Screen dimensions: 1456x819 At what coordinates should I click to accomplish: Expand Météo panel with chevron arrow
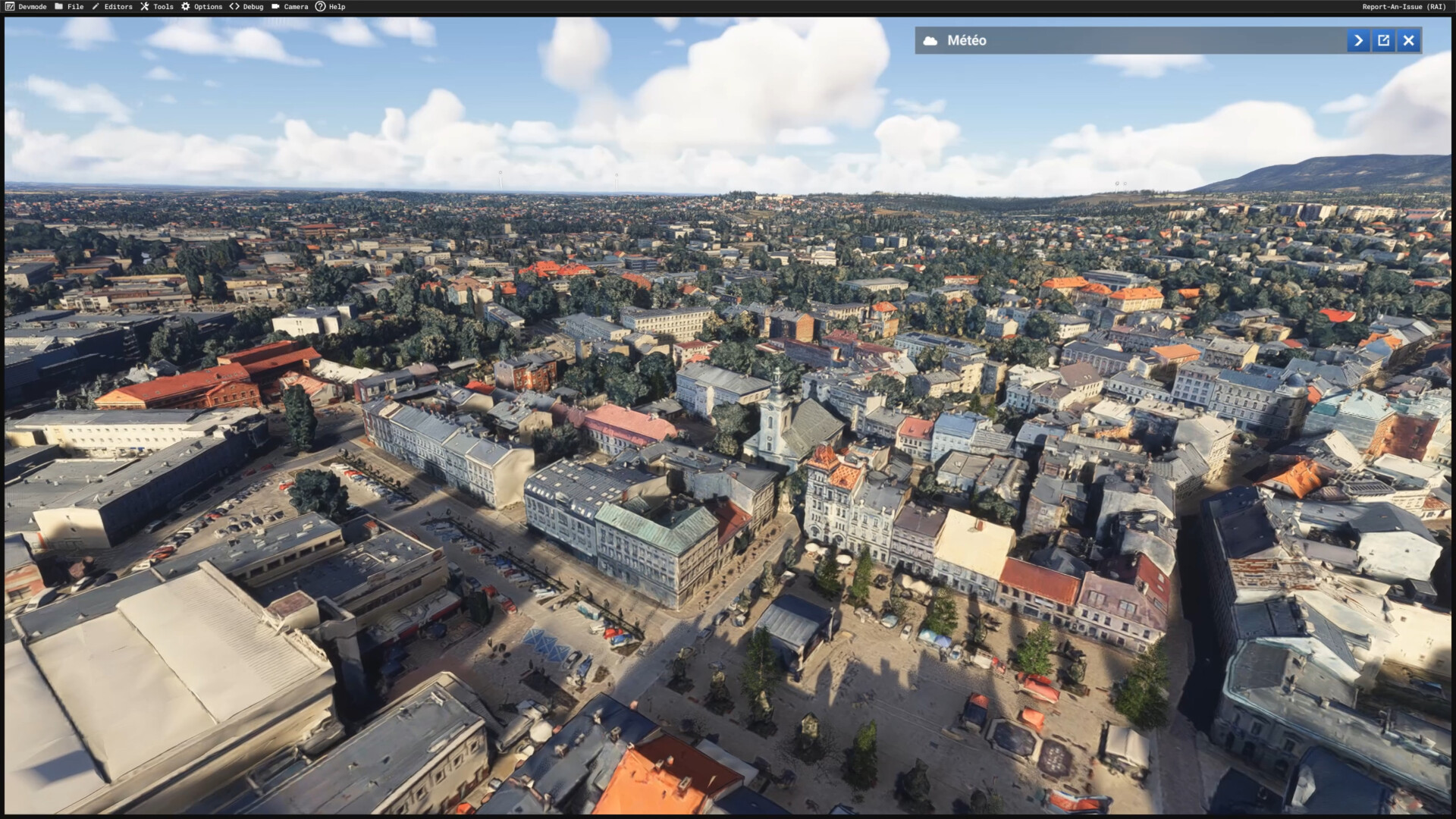tap(1358, 41)
